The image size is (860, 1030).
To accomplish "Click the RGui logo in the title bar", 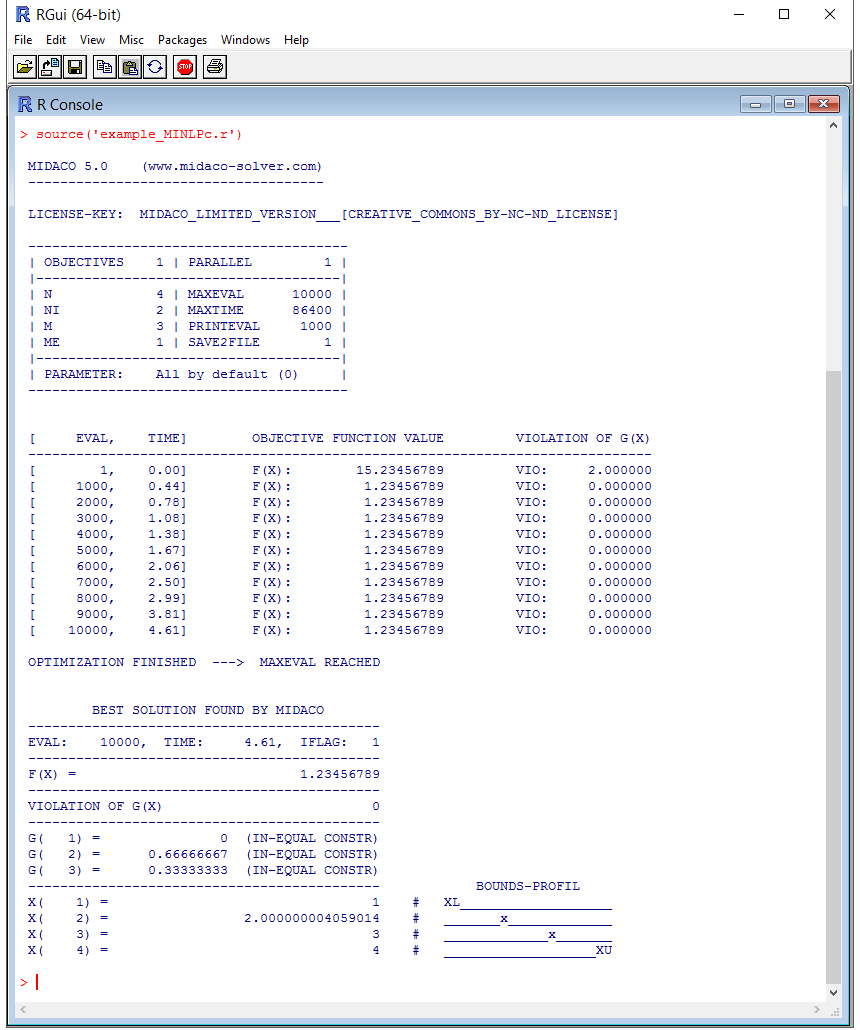I will (23, 14).
